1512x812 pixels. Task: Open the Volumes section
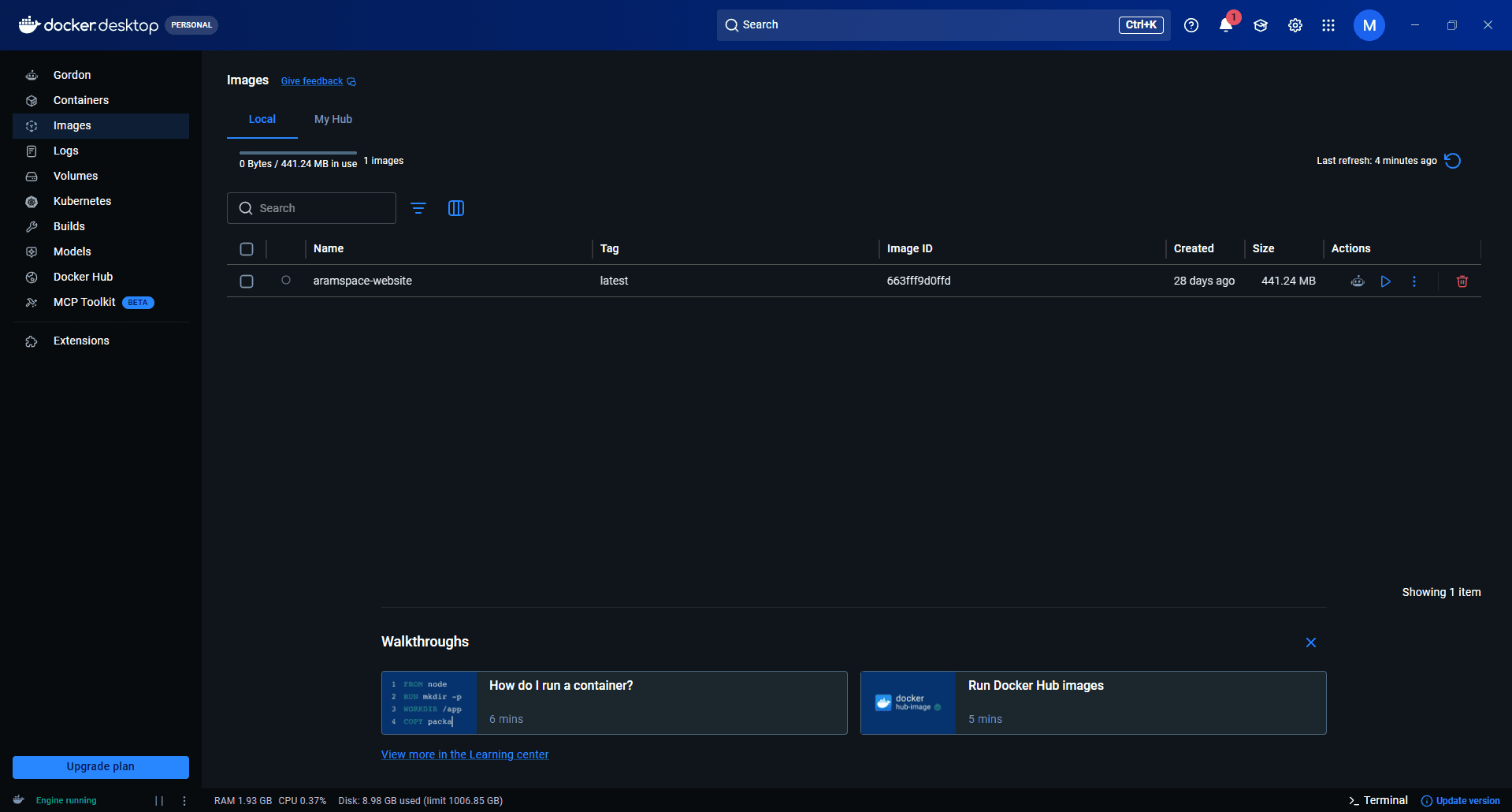(x=101, y=176)
